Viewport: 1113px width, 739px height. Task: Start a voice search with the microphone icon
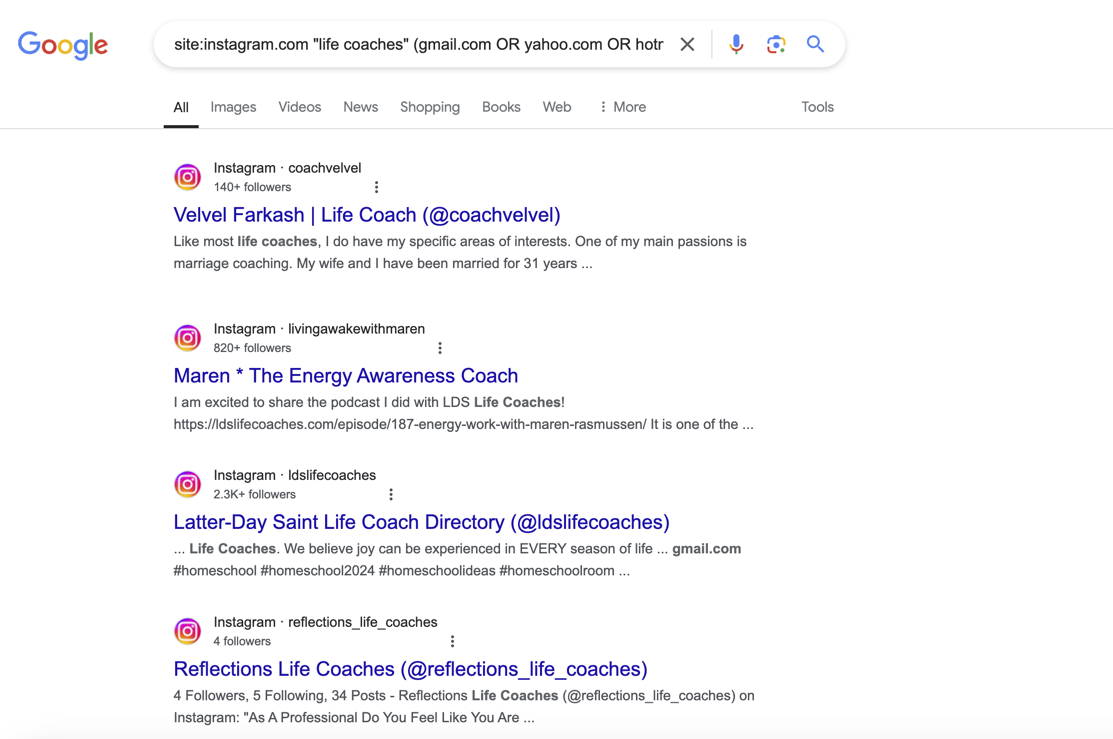click(736, 44)
